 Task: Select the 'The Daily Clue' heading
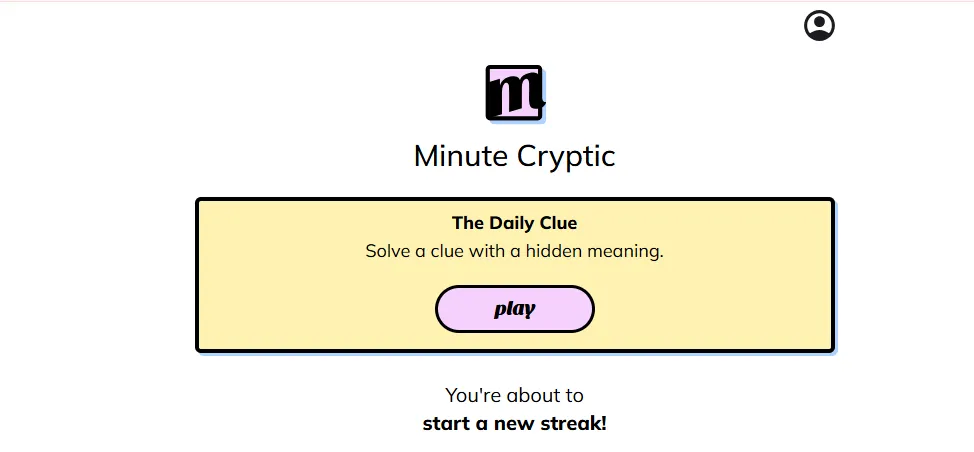click(514, 223)
